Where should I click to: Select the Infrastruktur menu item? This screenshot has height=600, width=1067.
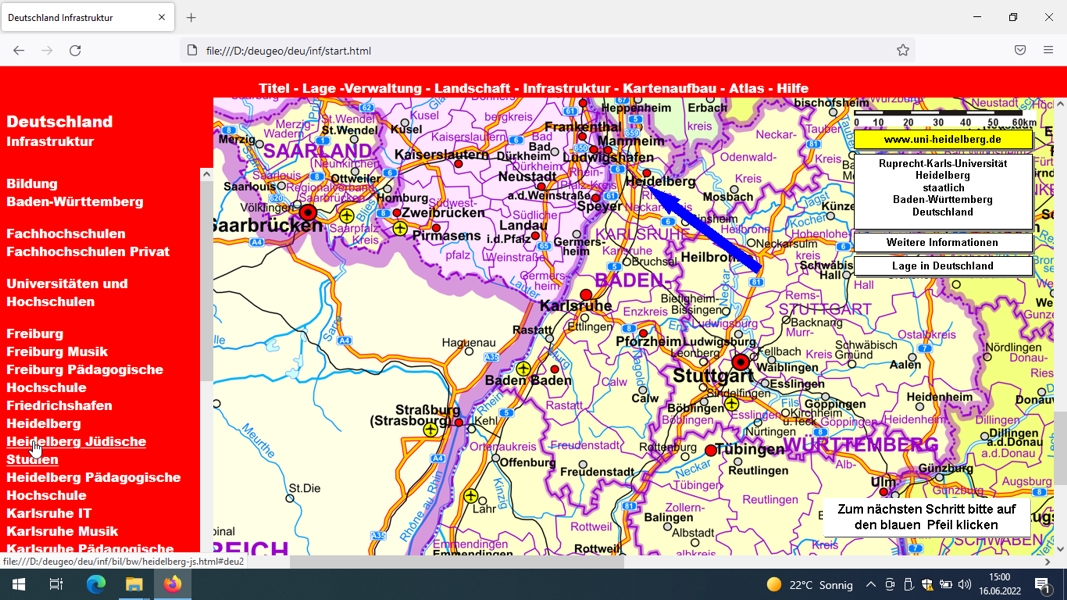tap(566, 88)
